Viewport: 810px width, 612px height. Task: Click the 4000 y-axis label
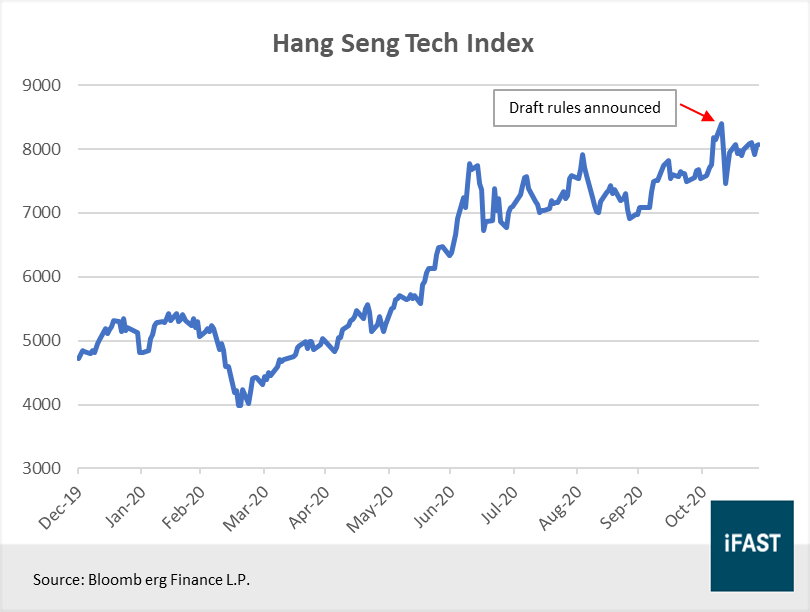[x=42, y=405]
